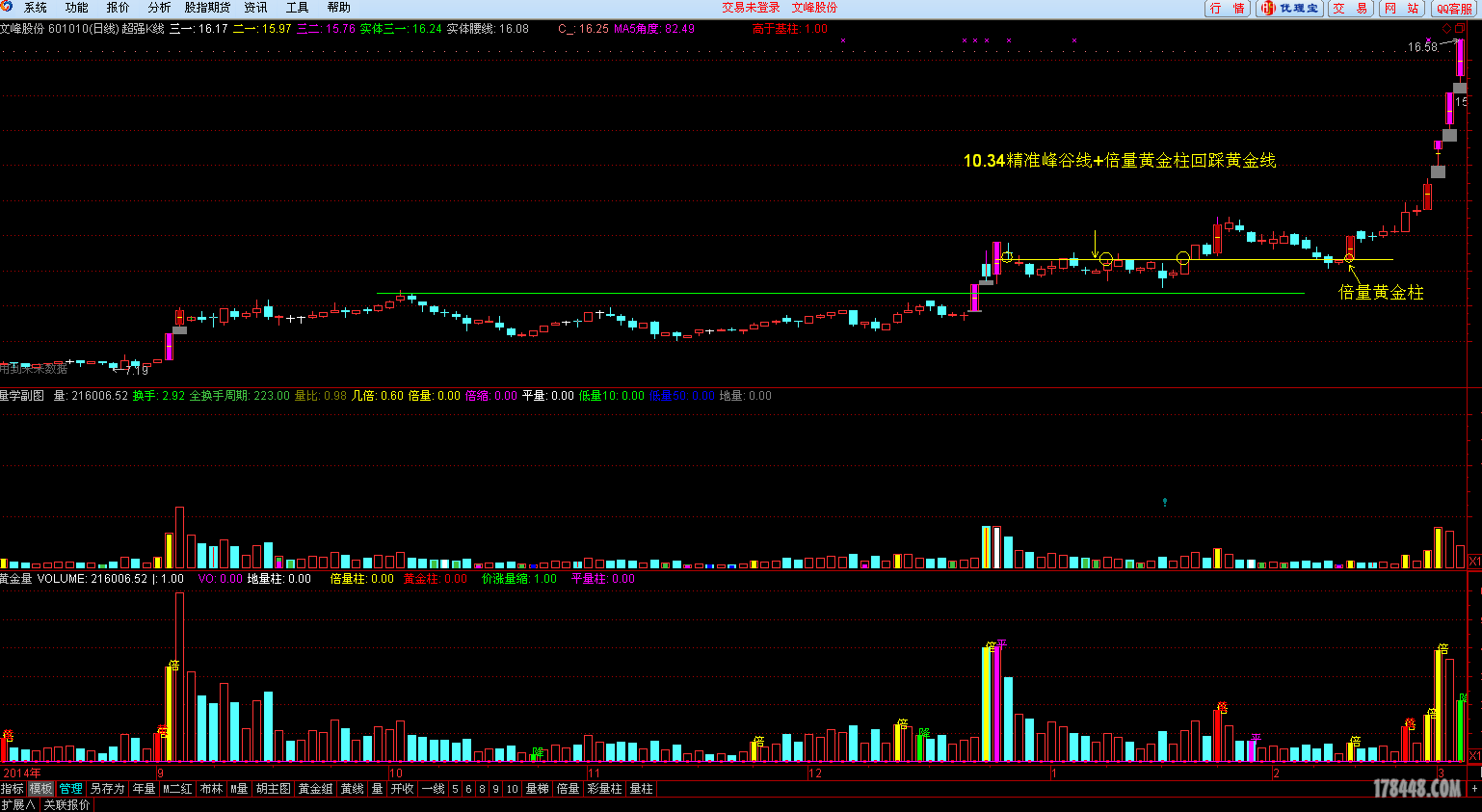Click the 交易未登录 status link
1482x812 pixels.
click(x=751, y=8)
